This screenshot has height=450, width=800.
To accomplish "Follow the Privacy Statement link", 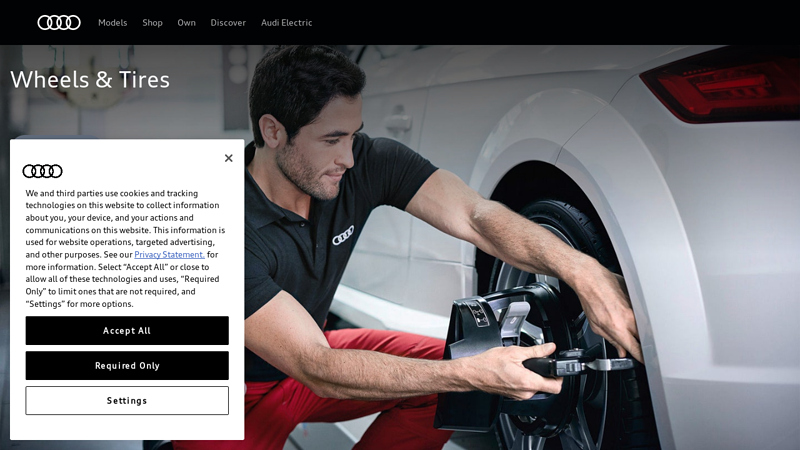I will tap(169, 255).
